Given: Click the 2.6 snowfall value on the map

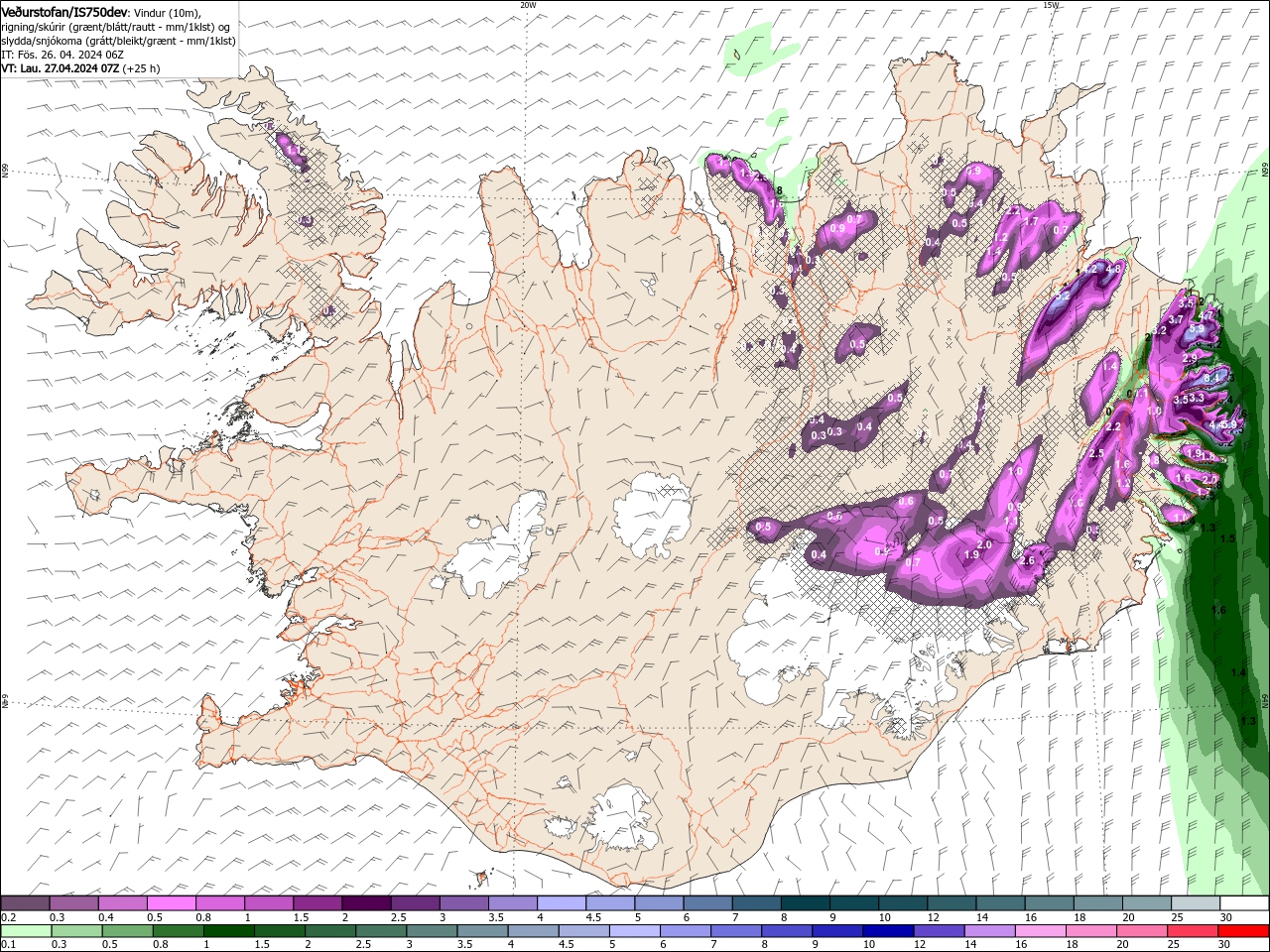Looking at the screenshot, I should (1027, 561).
